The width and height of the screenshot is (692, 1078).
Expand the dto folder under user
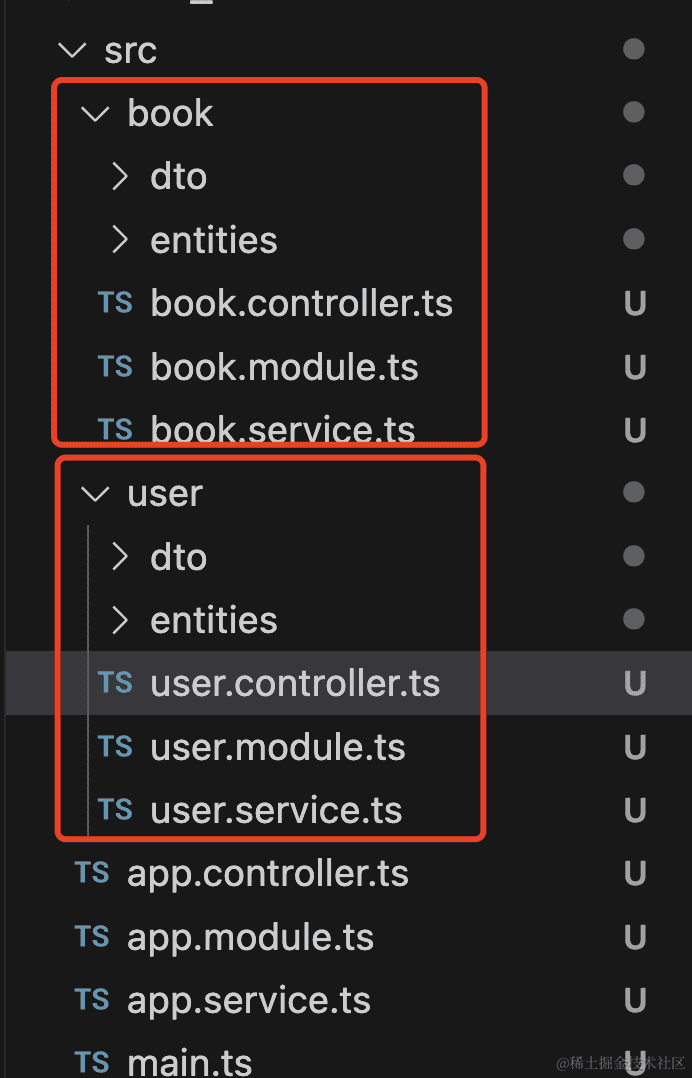(120, 557)
